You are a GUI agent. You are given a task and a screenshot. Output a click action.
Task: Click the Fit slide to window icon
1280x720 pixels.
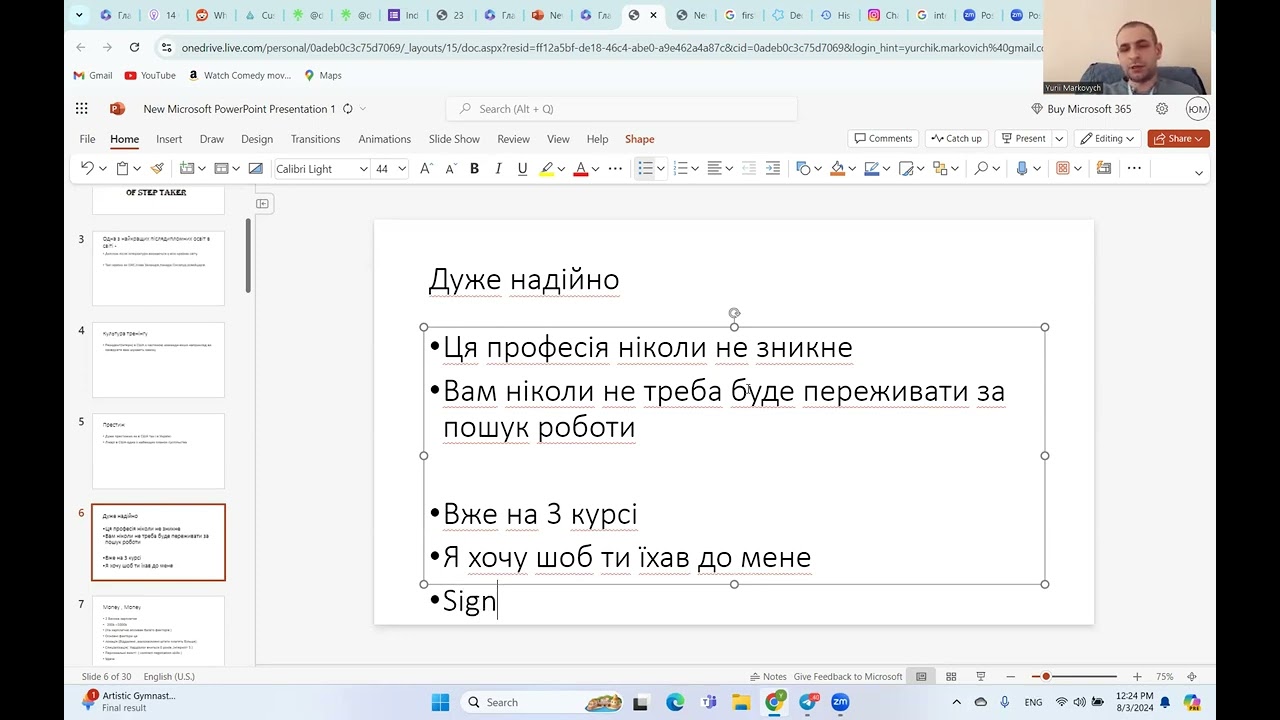1191,677
